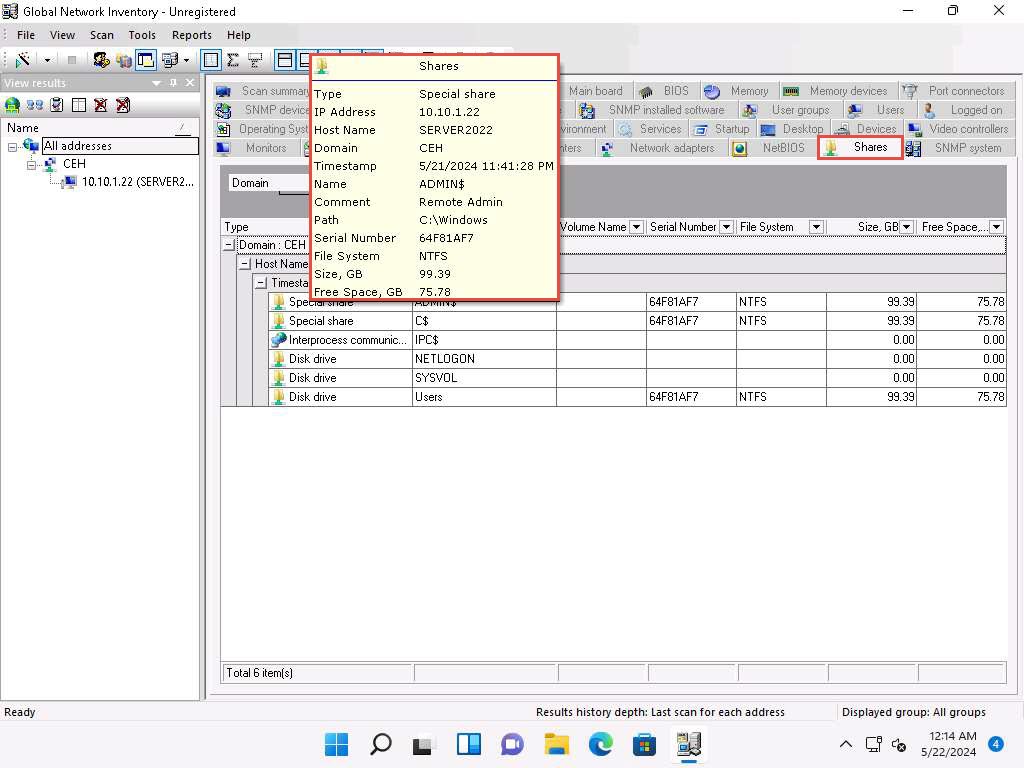
Task: Toggle the layout view button left of sigma
Action: (211, 60)
